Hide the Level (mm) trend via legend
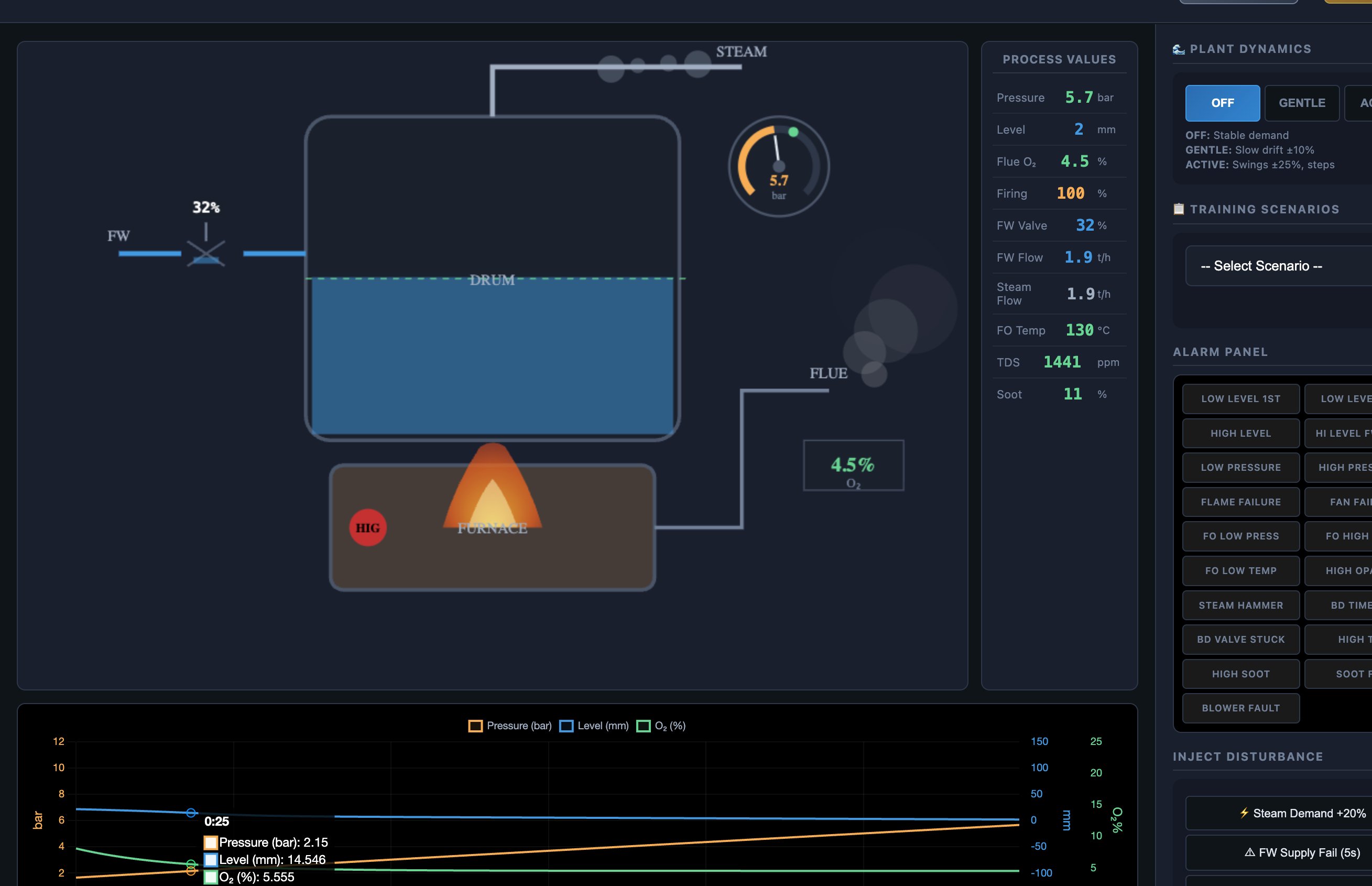1372x886 pixels. pos(594,726)
